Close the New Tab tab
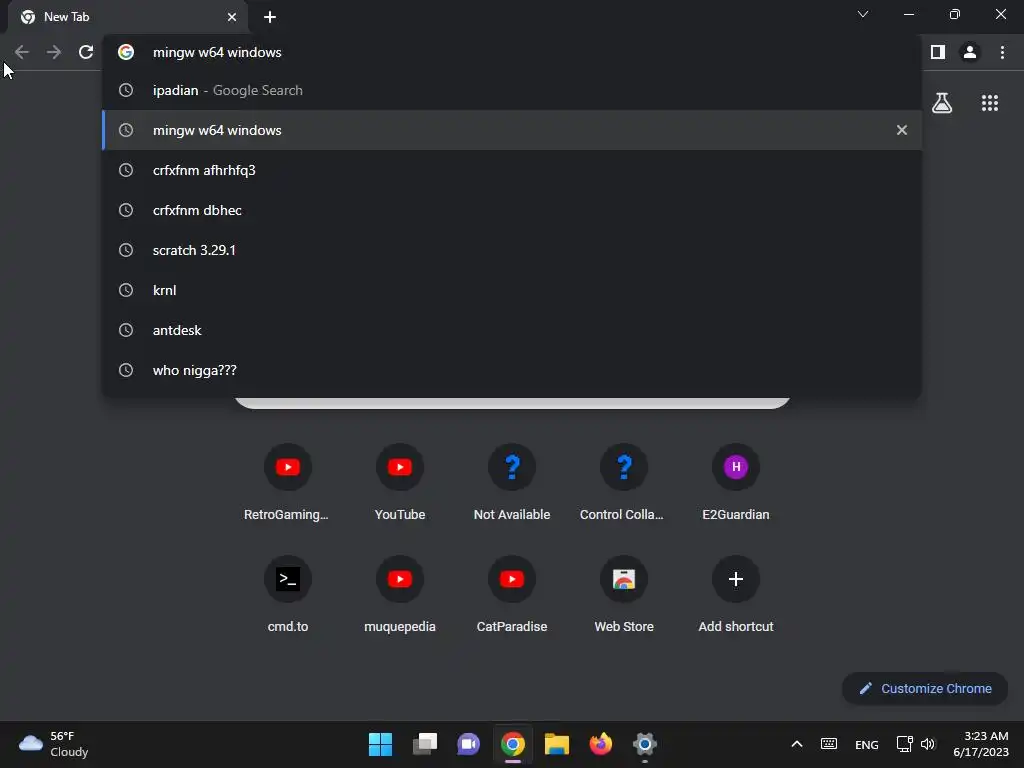This screenshot has width=1024, height=768. click(232, 17)
